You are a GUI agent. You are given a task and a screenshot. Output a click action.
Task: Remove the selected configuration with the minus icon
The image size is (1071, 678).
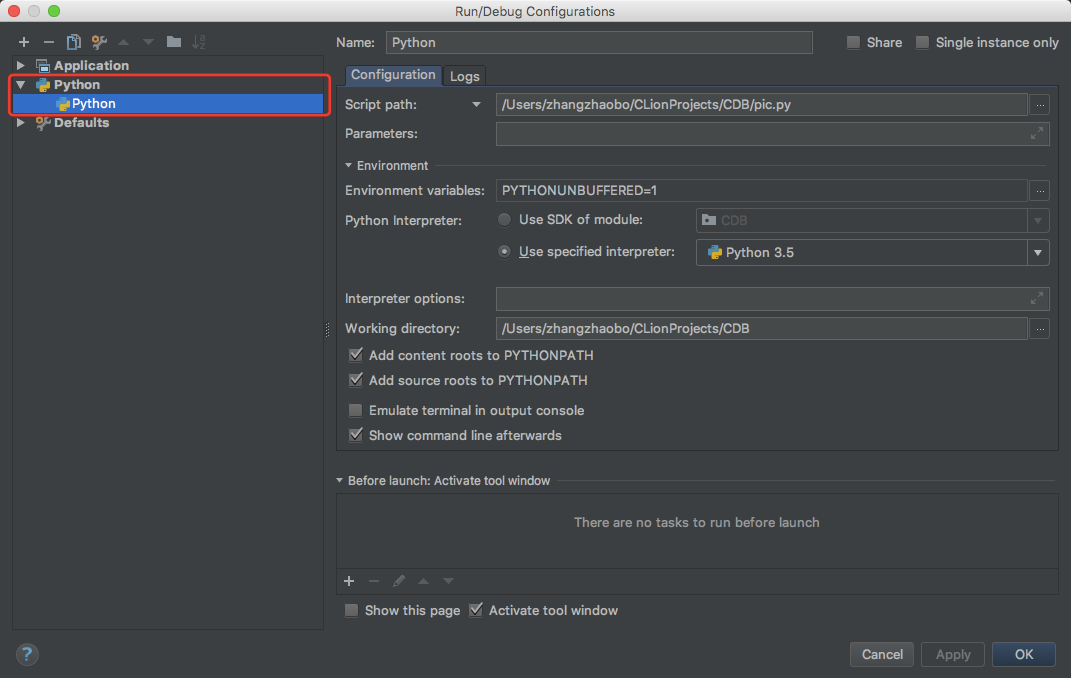(48, 42)
